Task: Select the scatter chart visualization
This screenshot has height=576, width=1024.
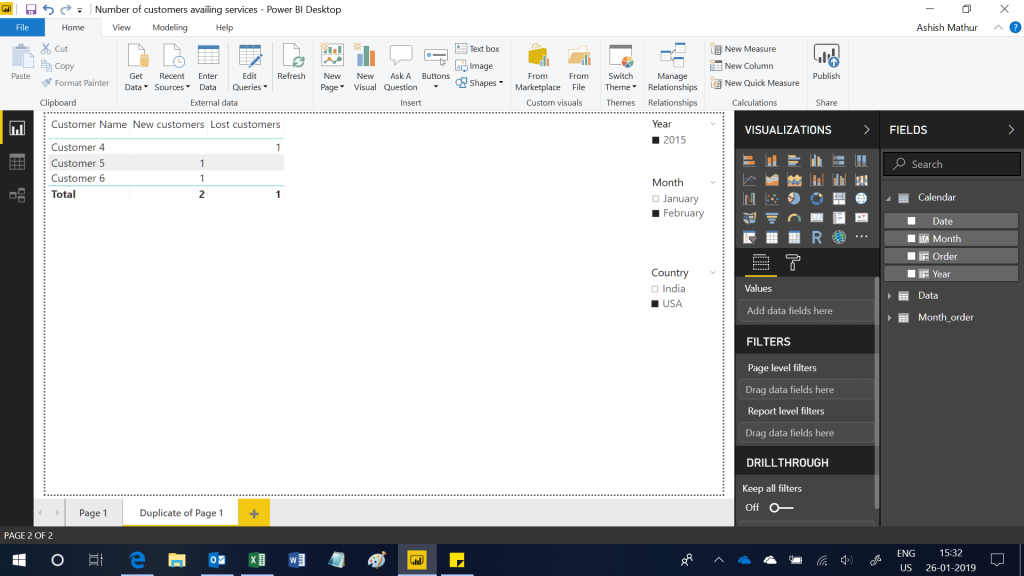Action: 772,199
